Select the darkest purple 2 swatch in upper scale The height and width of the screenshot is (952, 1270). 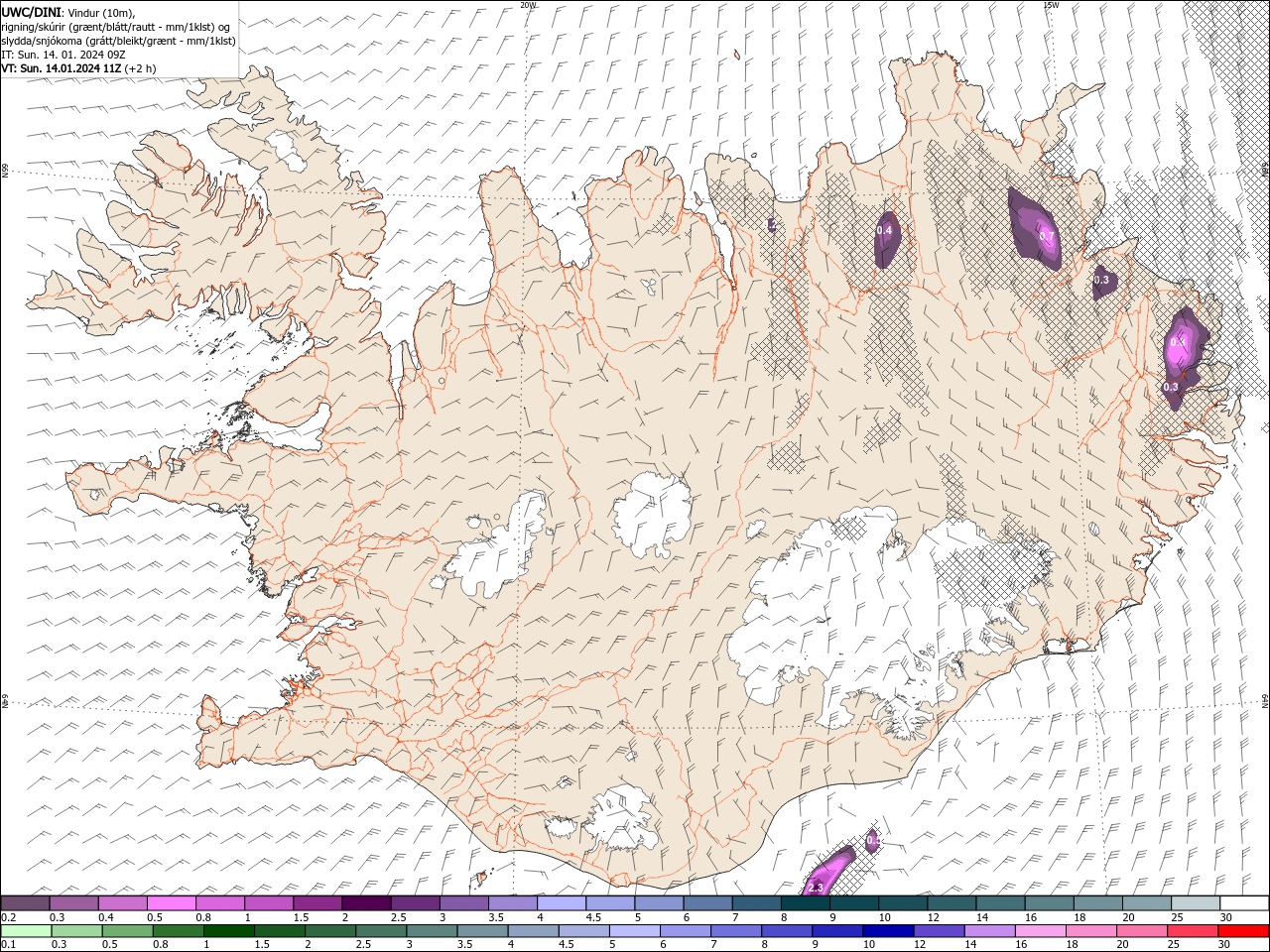point(366,903)
